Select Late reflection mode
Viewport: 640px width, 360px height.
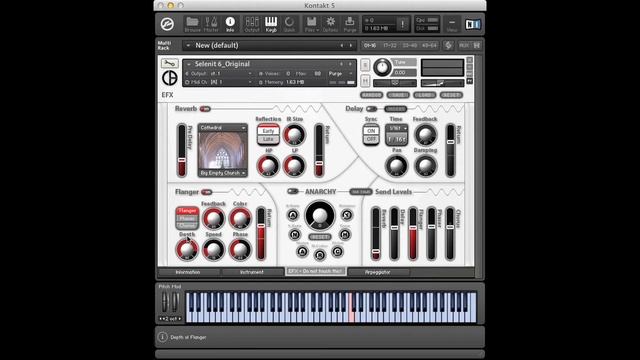(268, 139)
